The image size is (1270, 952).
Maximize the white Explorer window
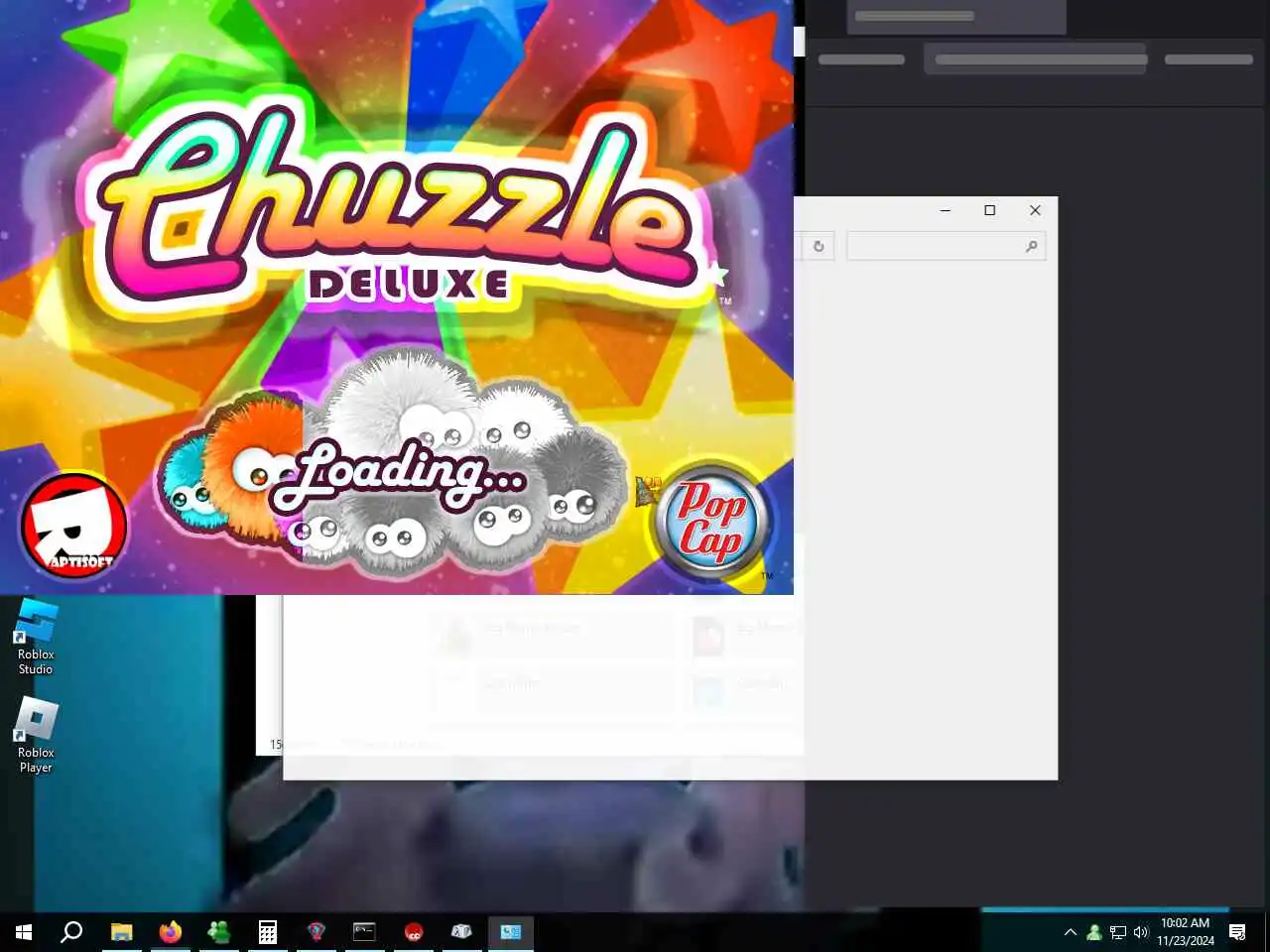(x=989, y=210)
